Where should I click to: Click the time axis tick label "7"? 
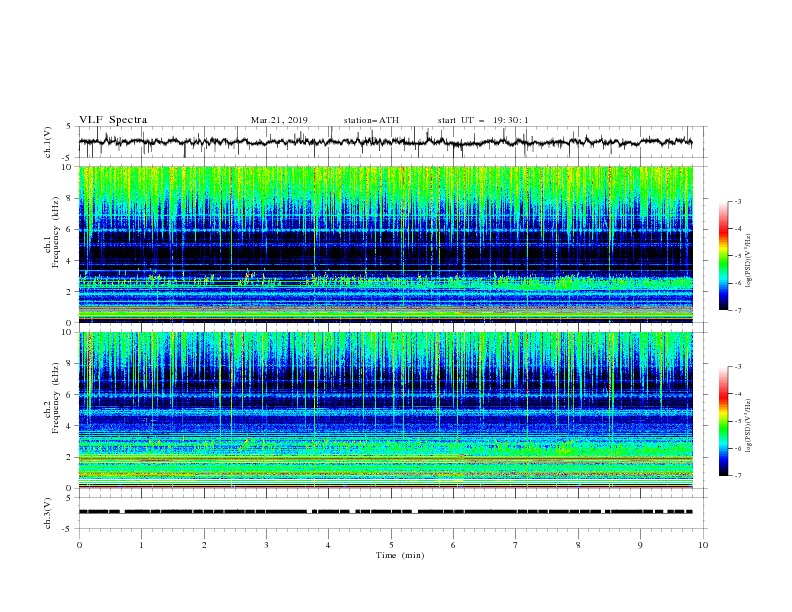point(516,545)
